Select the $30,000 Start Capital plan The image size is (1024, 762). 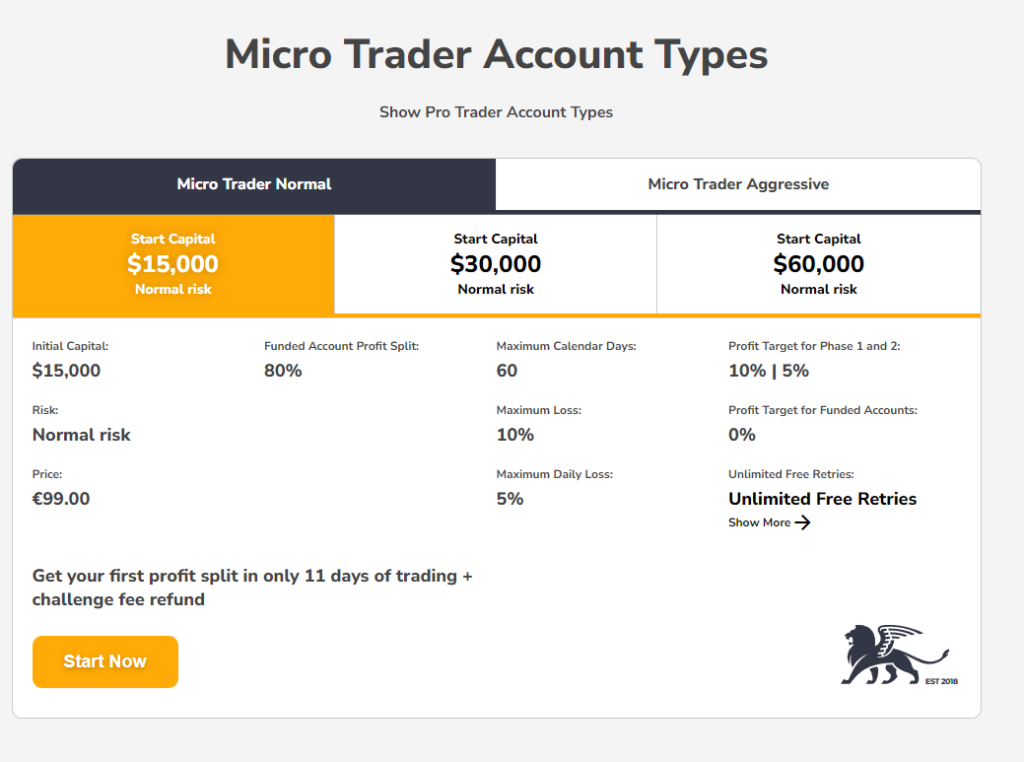(x=495, y=264)
